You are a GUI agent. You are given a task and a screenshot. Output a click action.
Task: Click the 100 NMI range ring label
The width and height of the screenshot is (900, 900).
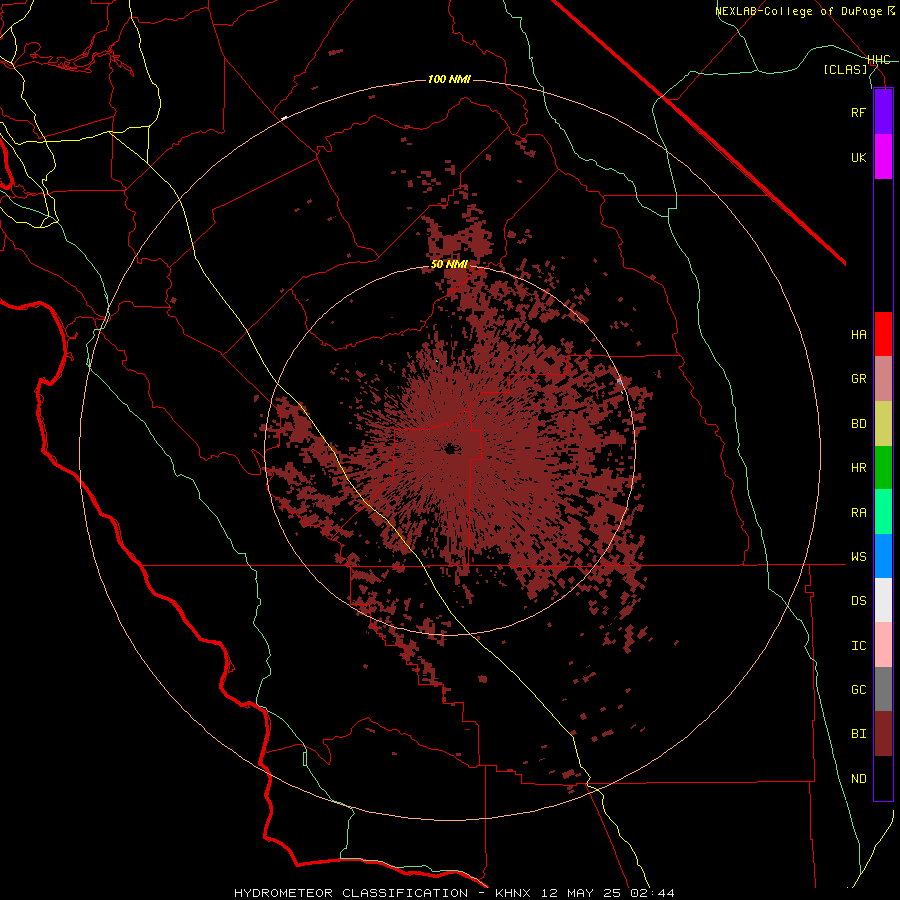449,79
